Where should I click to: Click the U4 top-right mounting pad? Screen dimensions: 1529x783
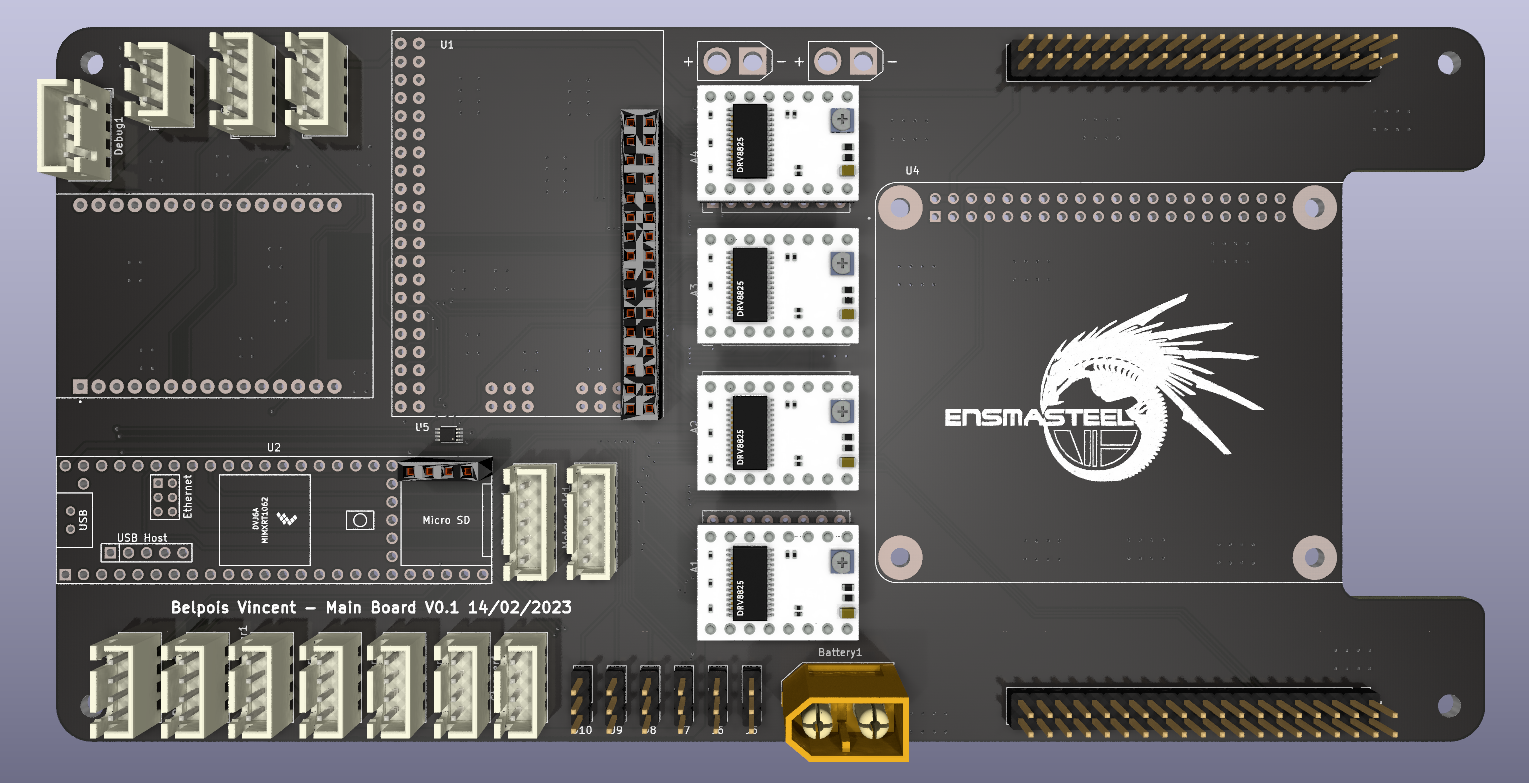pos(1314,208)
